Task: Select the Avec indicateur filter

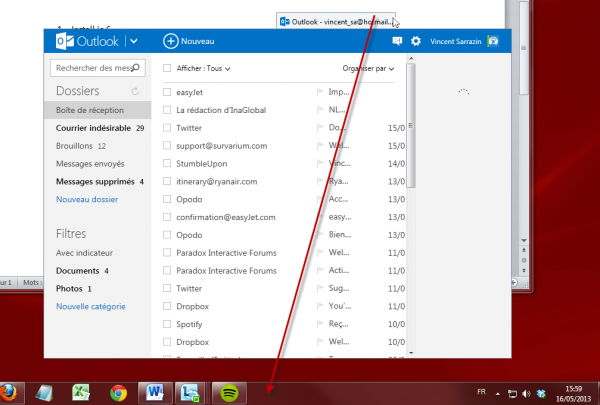Action: pyautogui.click(x=84, y=253)
